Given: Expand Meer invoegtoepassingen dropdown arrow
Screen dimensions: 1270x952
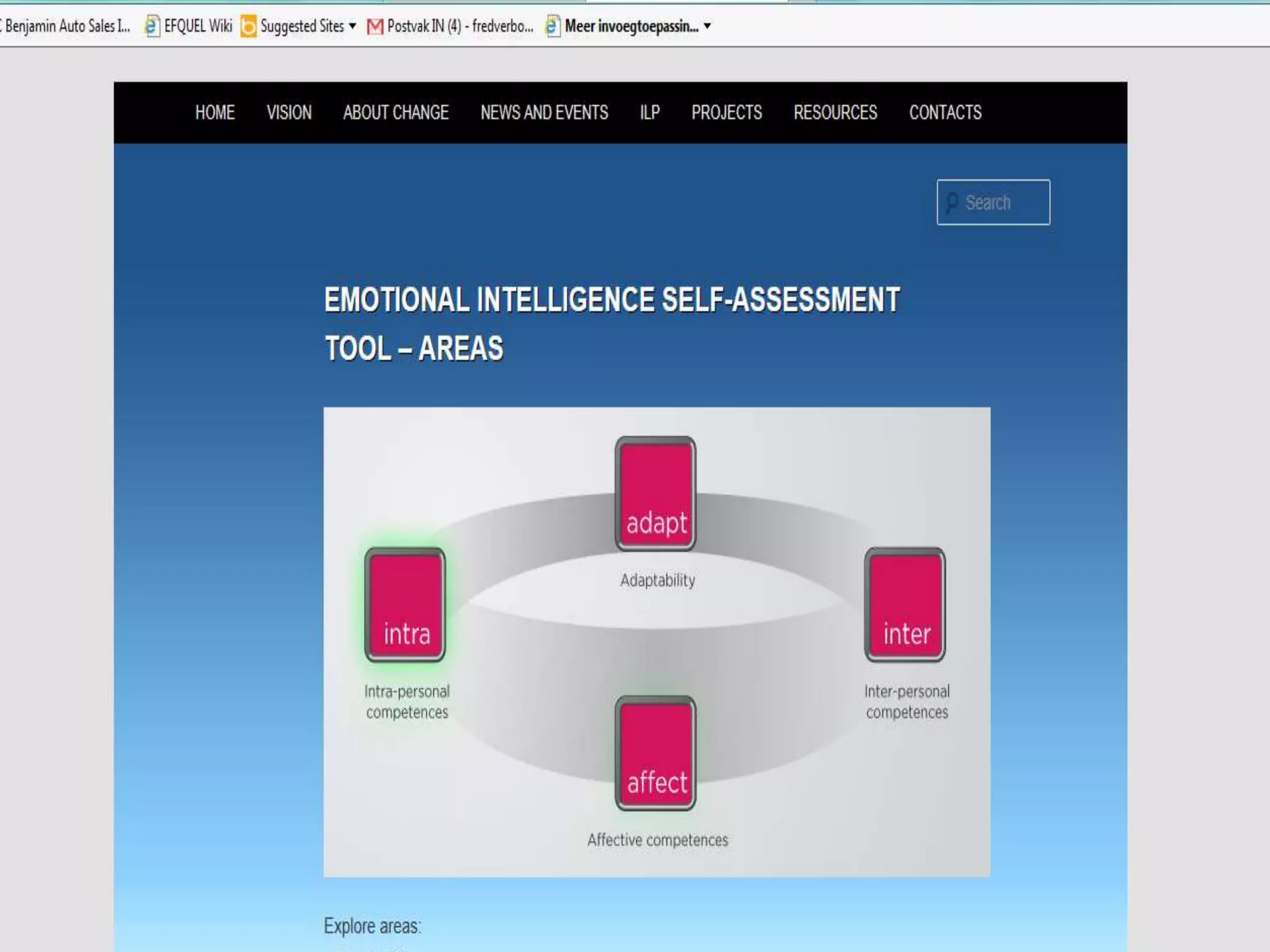Looking at the screenshot, I should pos(707,26).
